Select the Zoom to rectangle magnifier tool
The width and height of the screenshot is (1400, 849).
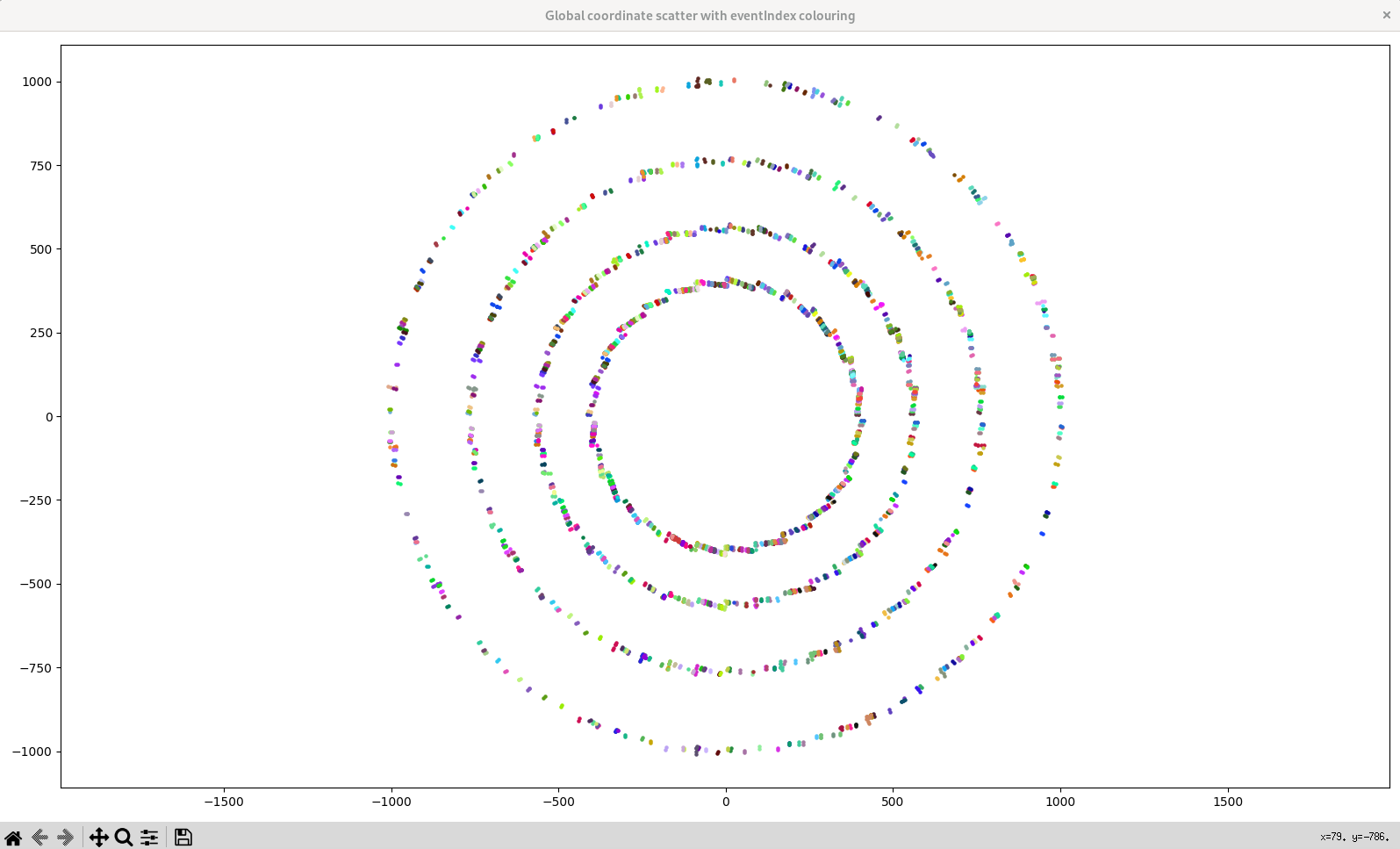(124, 837)
